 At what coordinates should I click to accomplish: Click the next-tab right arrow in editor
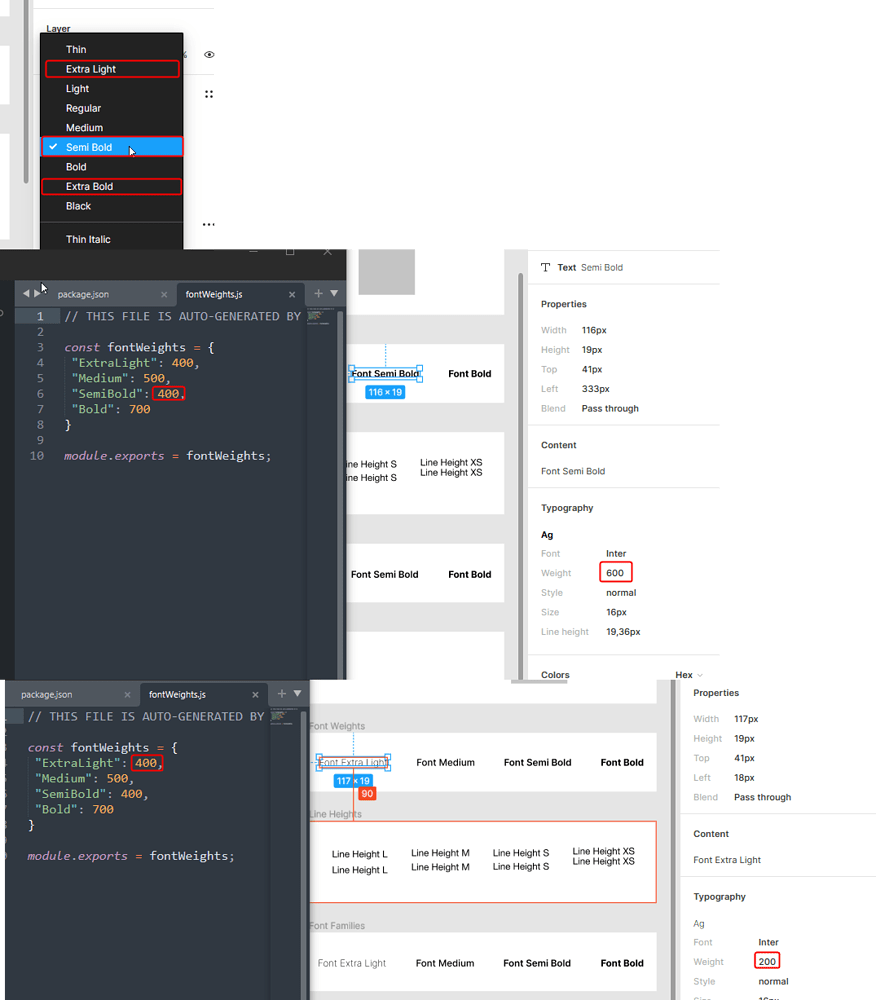[x=37, y=293]
